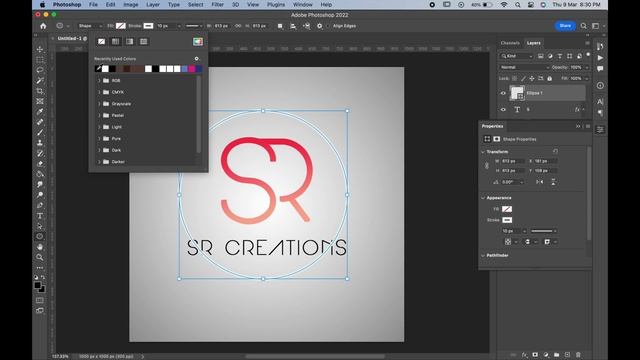The width and height of the screenshot is (640, 360).
Task: Click the stroke width field in options bar
Action: pos(166,26)
